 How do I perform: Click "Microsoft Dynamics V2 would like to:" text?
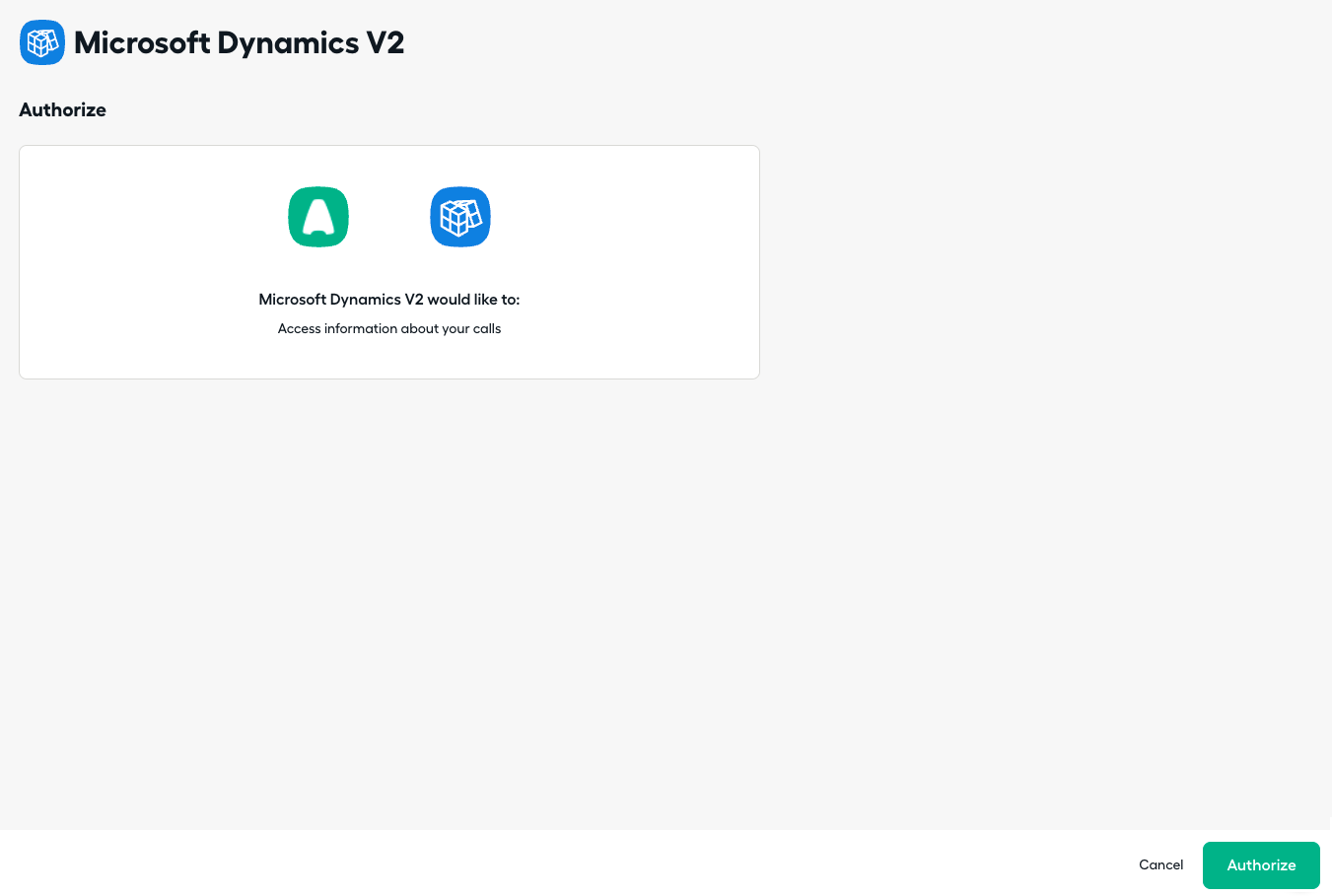pos(389,299)
